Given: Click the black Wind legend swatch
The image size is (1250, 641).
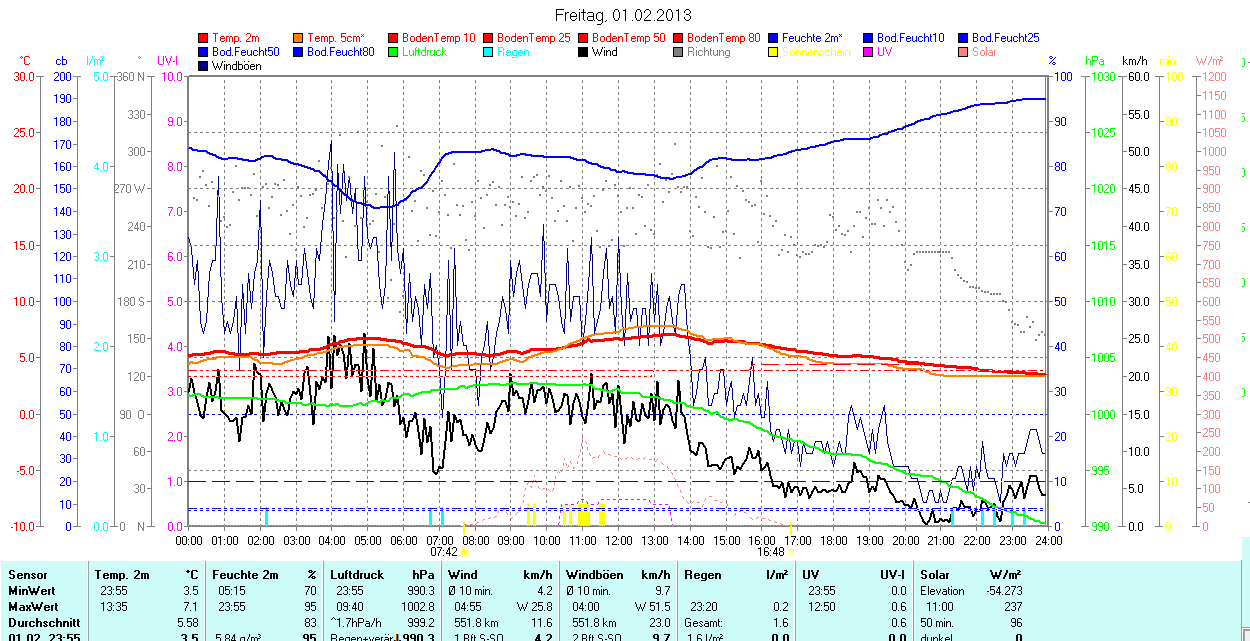Looking at the screenshot, I should (x=584, y=52).
